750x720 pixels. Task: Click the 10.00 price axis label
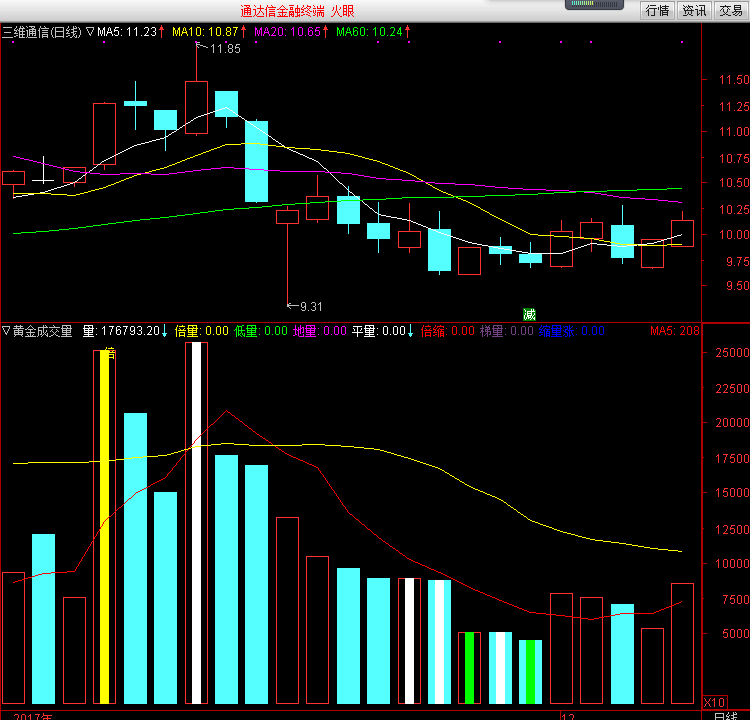coord(734,234)
